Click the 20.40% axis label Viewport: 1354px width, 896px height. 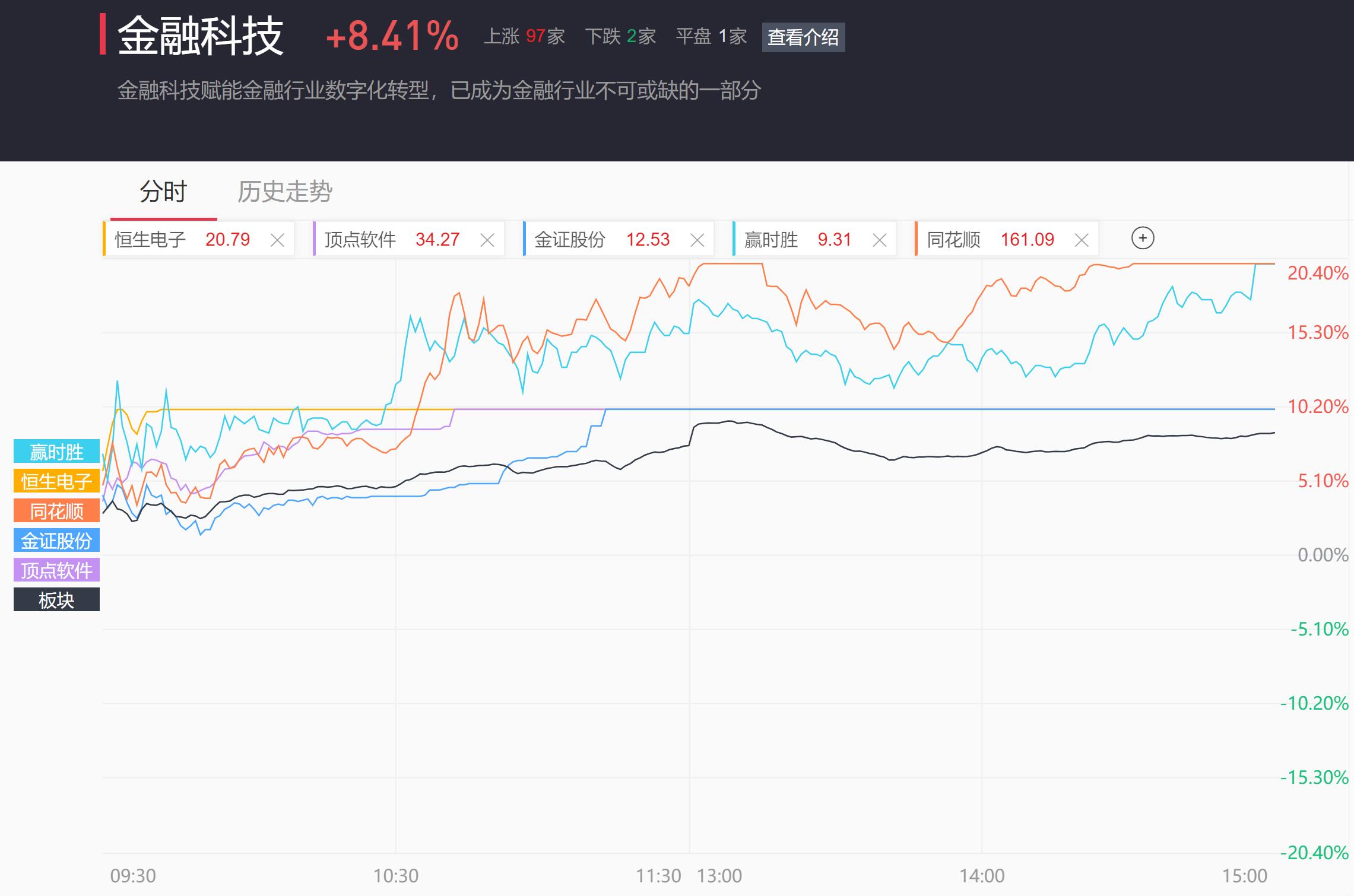point(1318,273)
